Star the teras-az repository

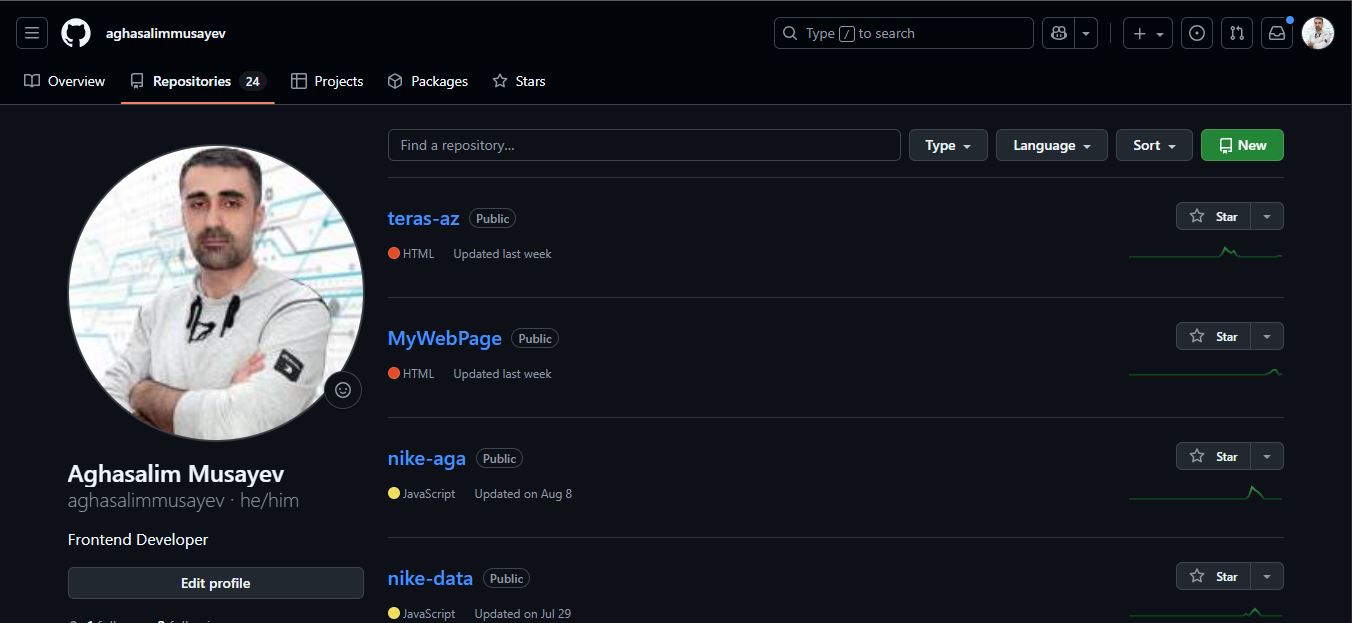click(1213, 216)
